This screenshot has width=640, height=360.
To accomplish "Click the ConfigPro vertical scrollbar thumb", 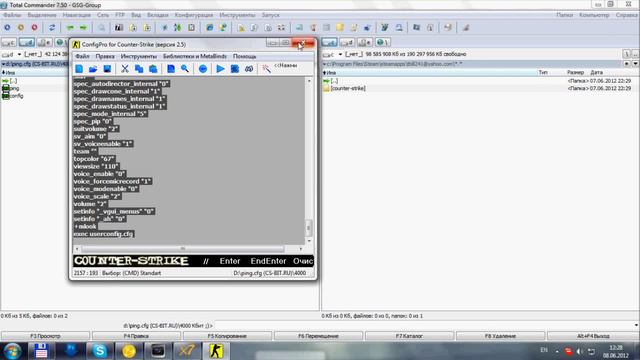I will tap(309, 228).
